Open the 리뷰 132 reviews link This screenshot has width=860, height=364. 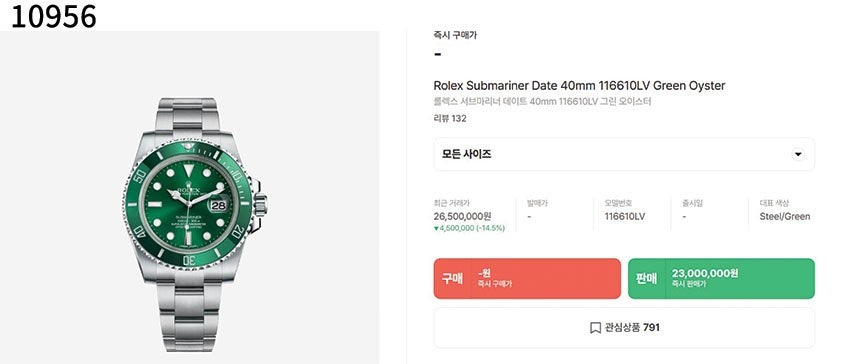pyautogui.click(x=450, y=118)
